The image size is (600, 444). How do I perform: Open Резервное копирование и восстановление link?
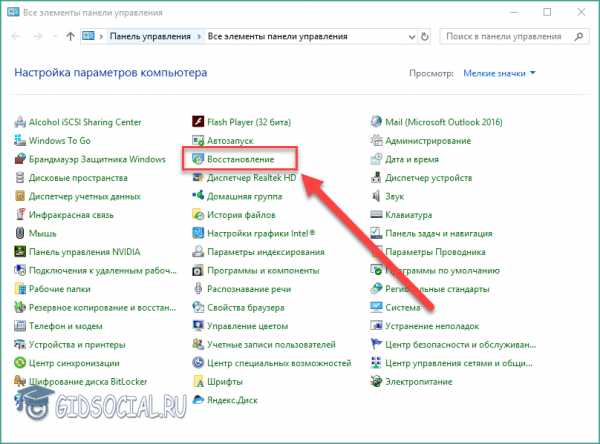click(103, 308)
